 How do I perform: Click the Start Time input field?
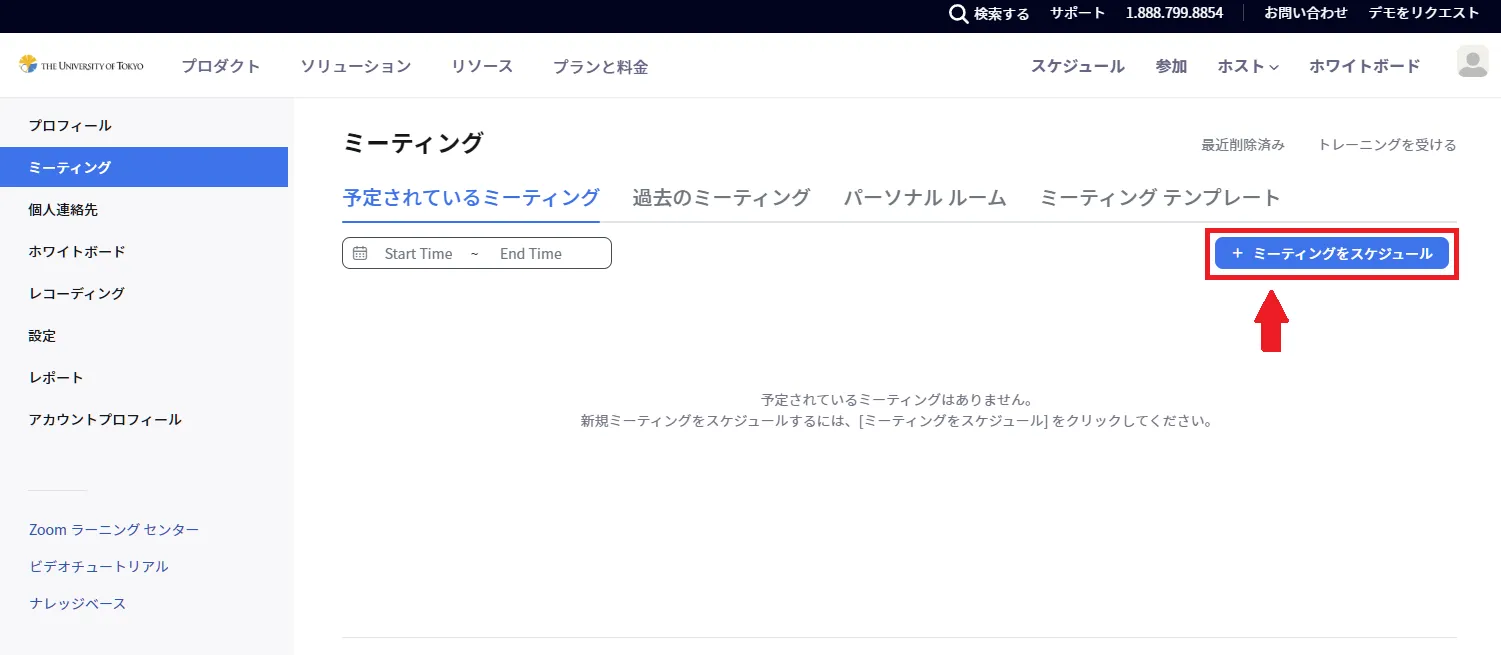pos(418,254)
